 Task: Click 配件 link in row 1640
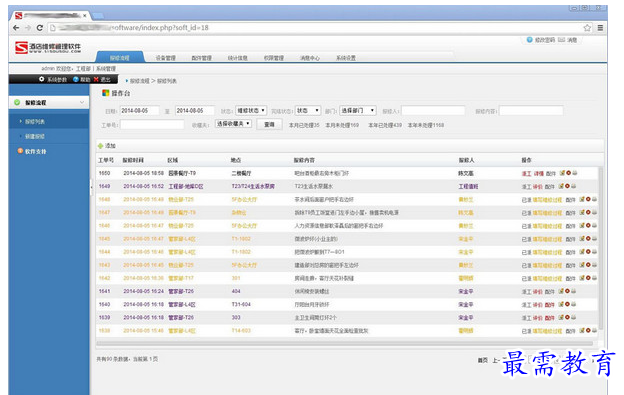click(x=550, y=305)
